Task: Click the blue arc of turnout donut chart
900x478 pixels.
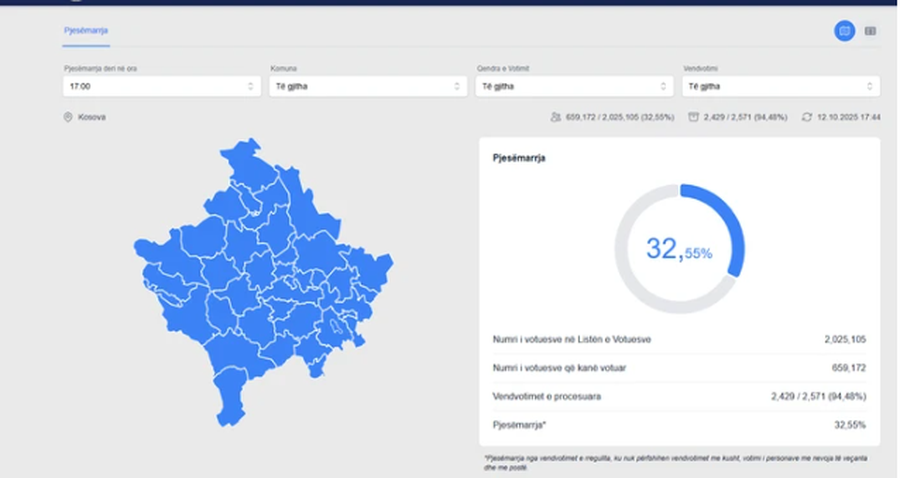Action: (737, 230)
